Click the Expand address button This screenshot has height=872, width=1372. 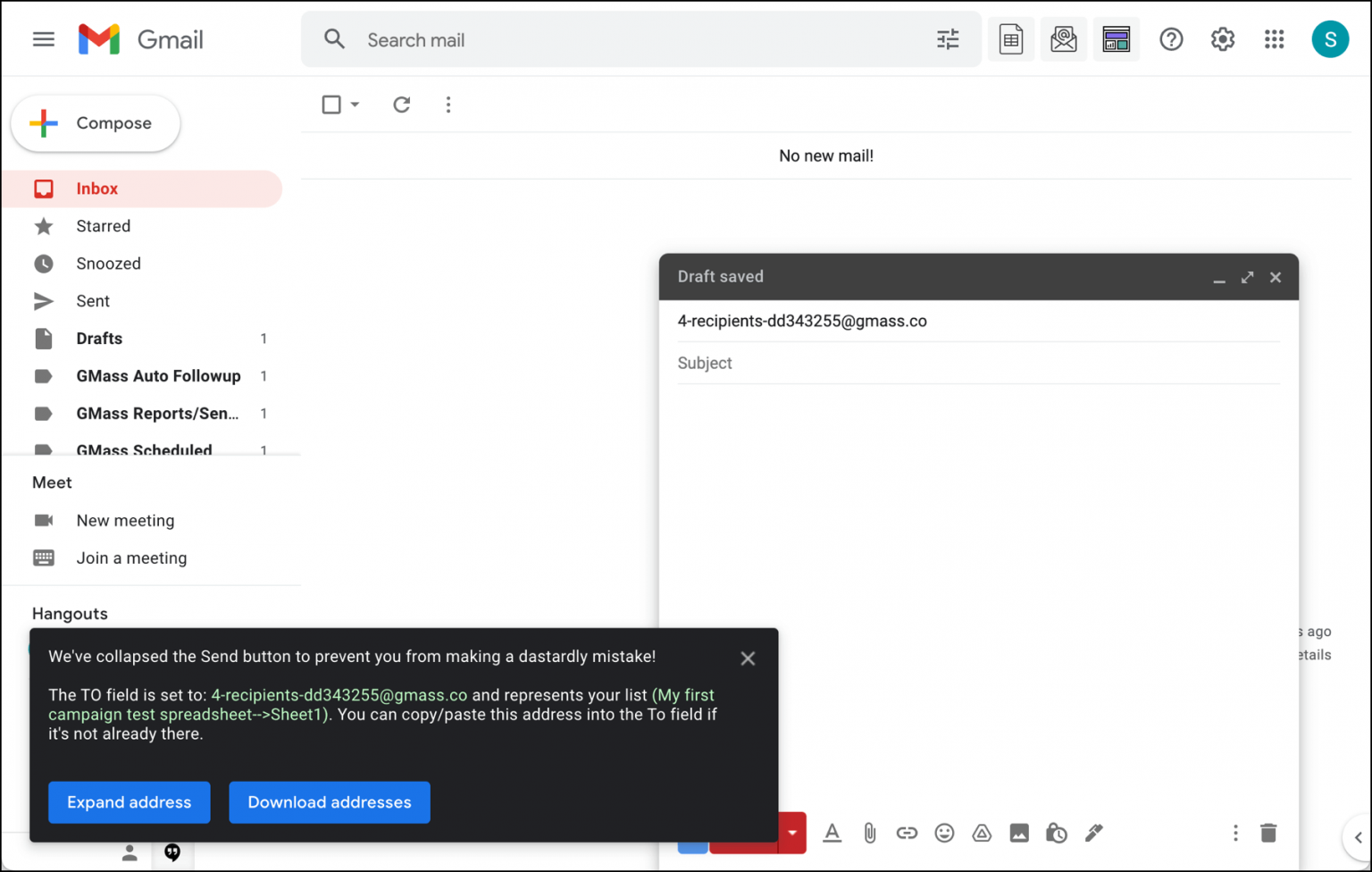[129, 802]
